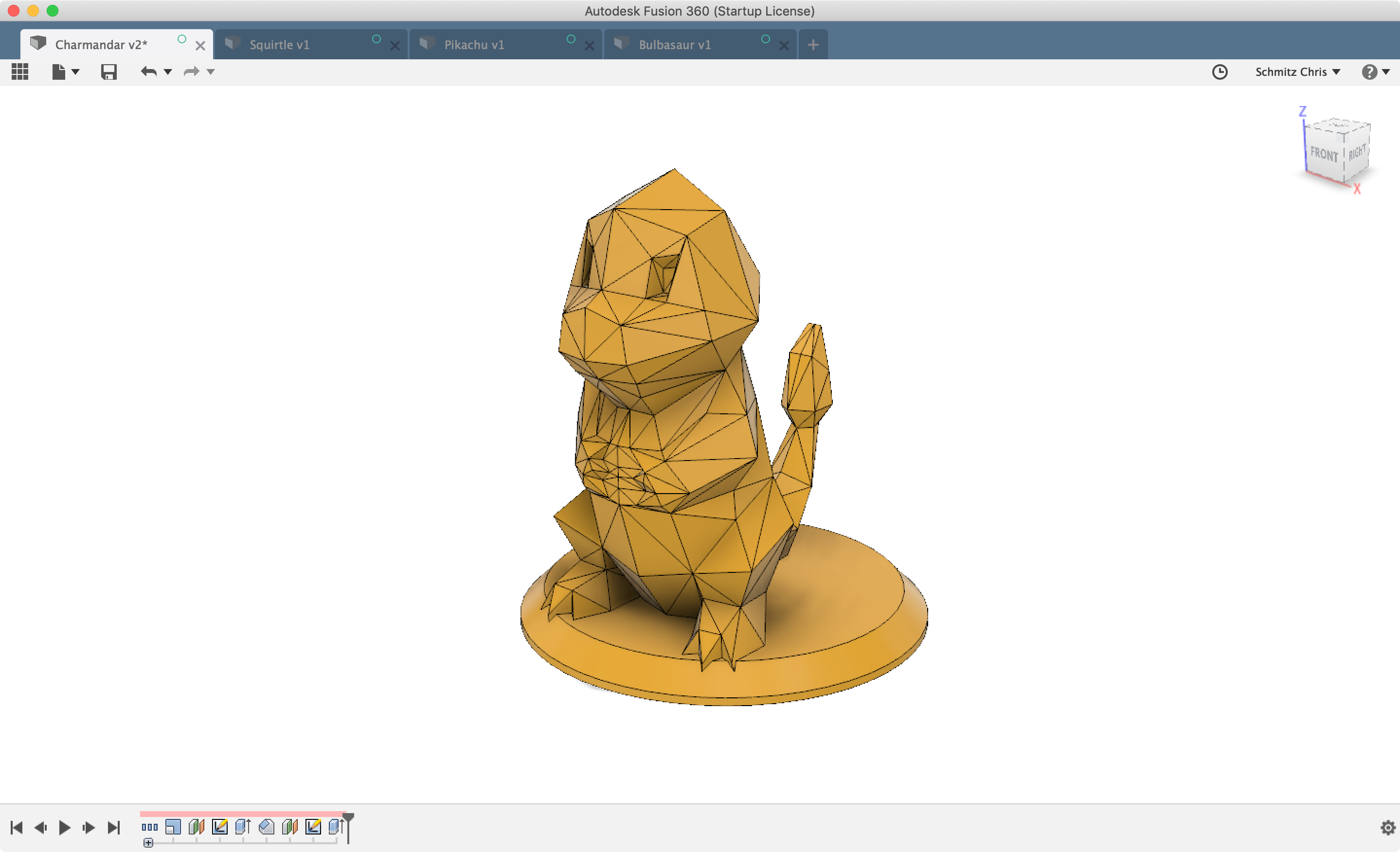The width and height of the screenshot is (1400, 852).
Task: Open the timeline settings gear
Action: pyautogui.click(x=1388, y=828)
